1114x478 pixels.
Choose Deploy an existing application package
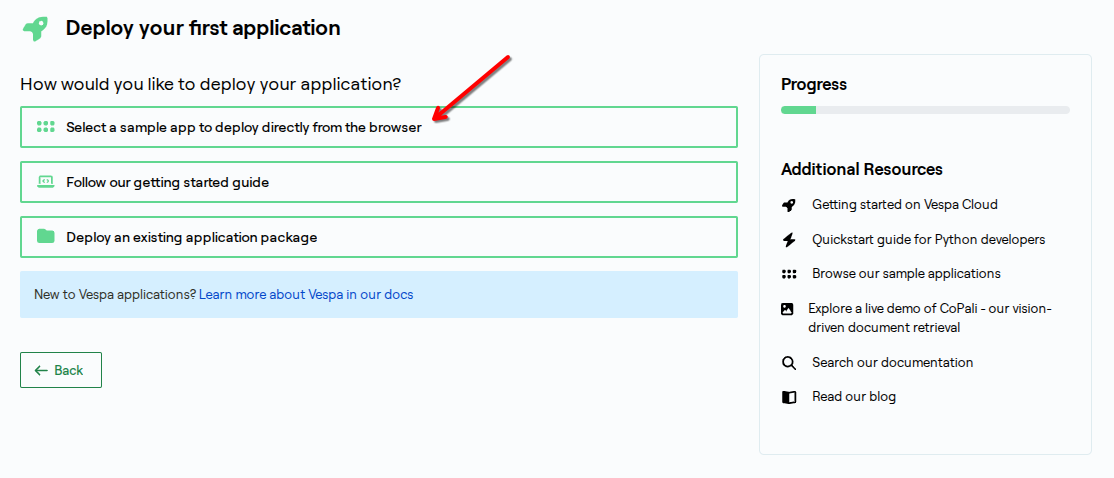coord(192,238)
